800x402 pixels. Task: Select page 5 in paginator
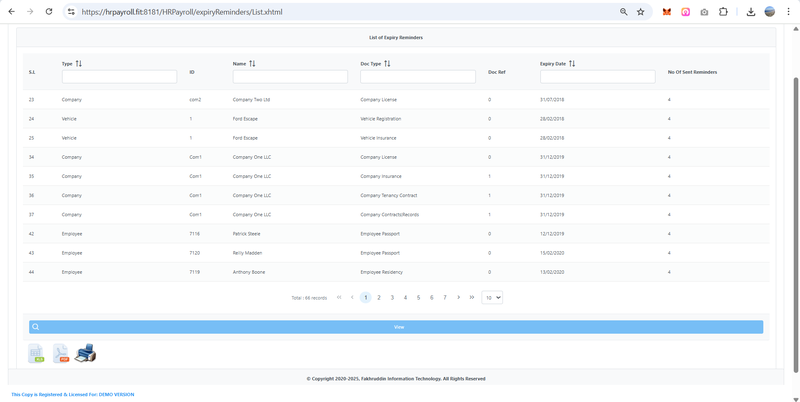418,297
